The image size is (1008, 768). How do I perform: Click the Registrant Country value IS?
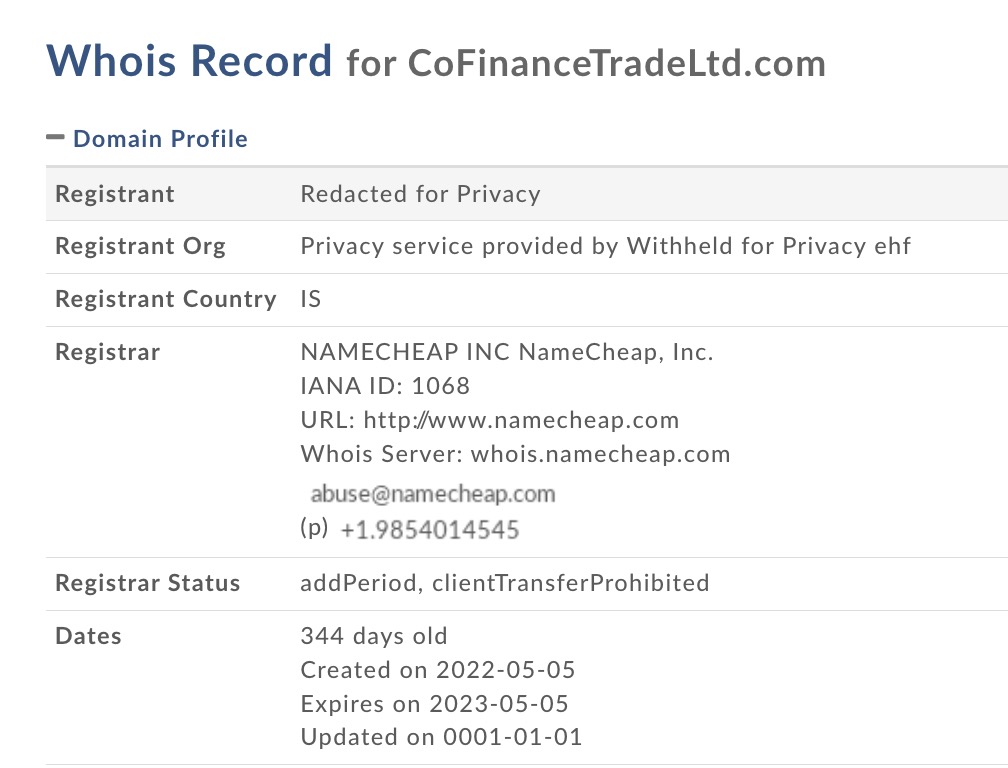310,299
